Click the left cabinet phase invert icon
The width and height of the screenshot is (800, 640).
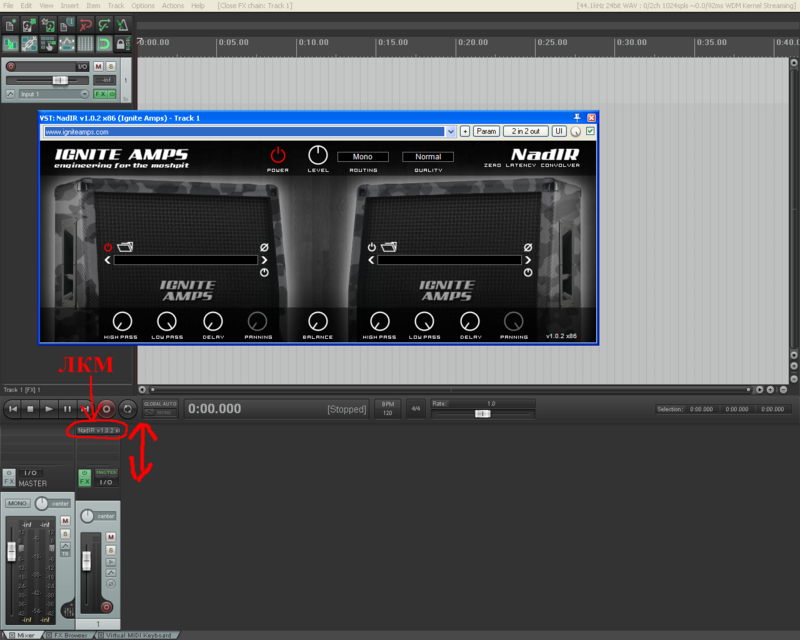pyautogui.click(x=264, y=247)
